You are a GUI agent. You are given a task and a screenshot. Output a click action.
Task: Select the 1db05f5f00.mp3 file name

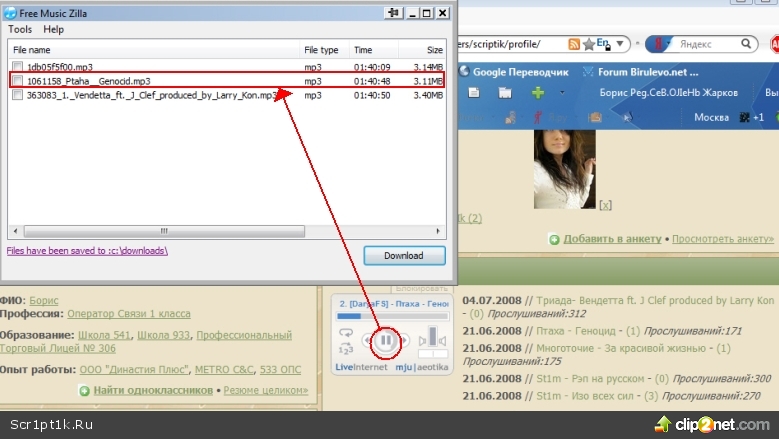pyautogui.click(x=60, y=67)
